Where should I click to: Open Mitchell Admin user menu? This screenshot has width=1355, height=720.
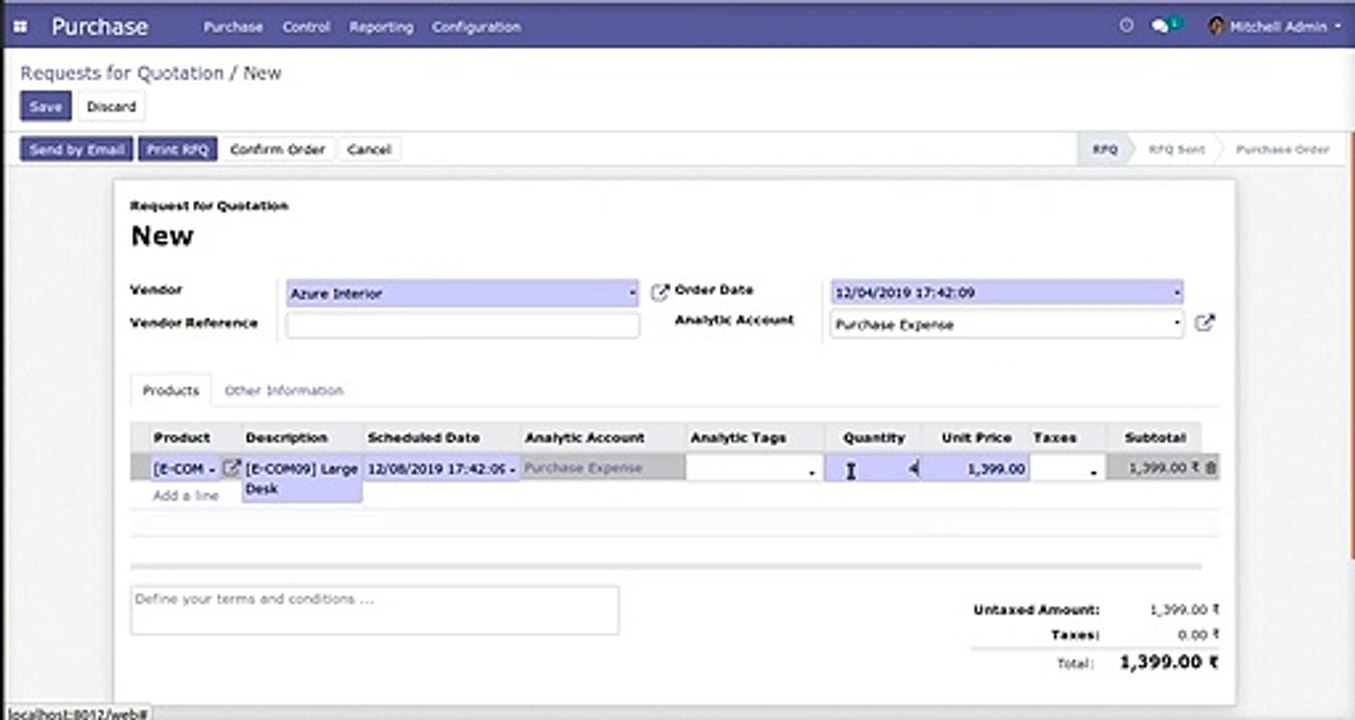(x=1275, y=27)
